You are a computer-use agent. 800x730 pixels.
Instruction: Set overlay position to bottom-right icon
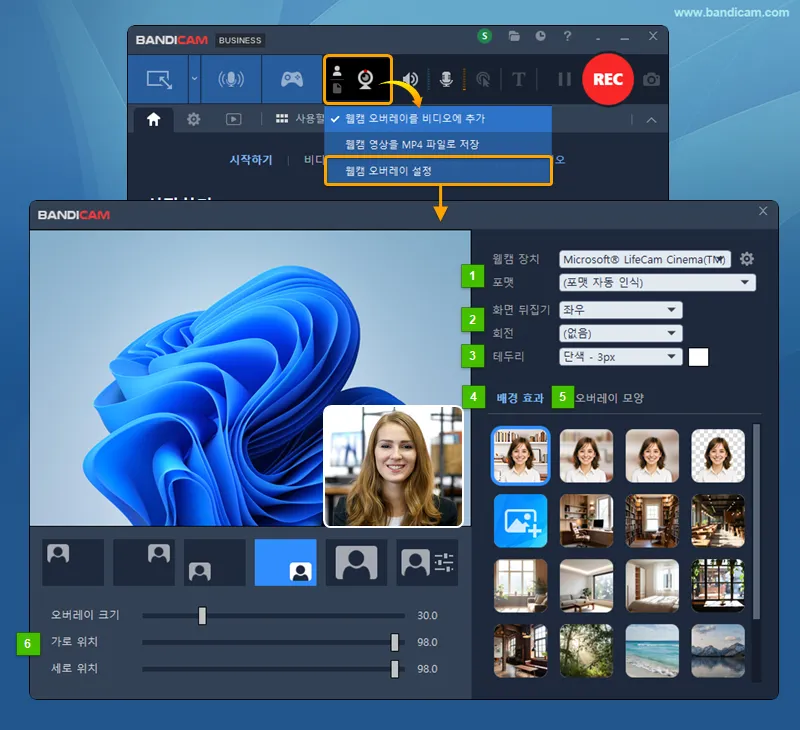(x=286, y=562)
